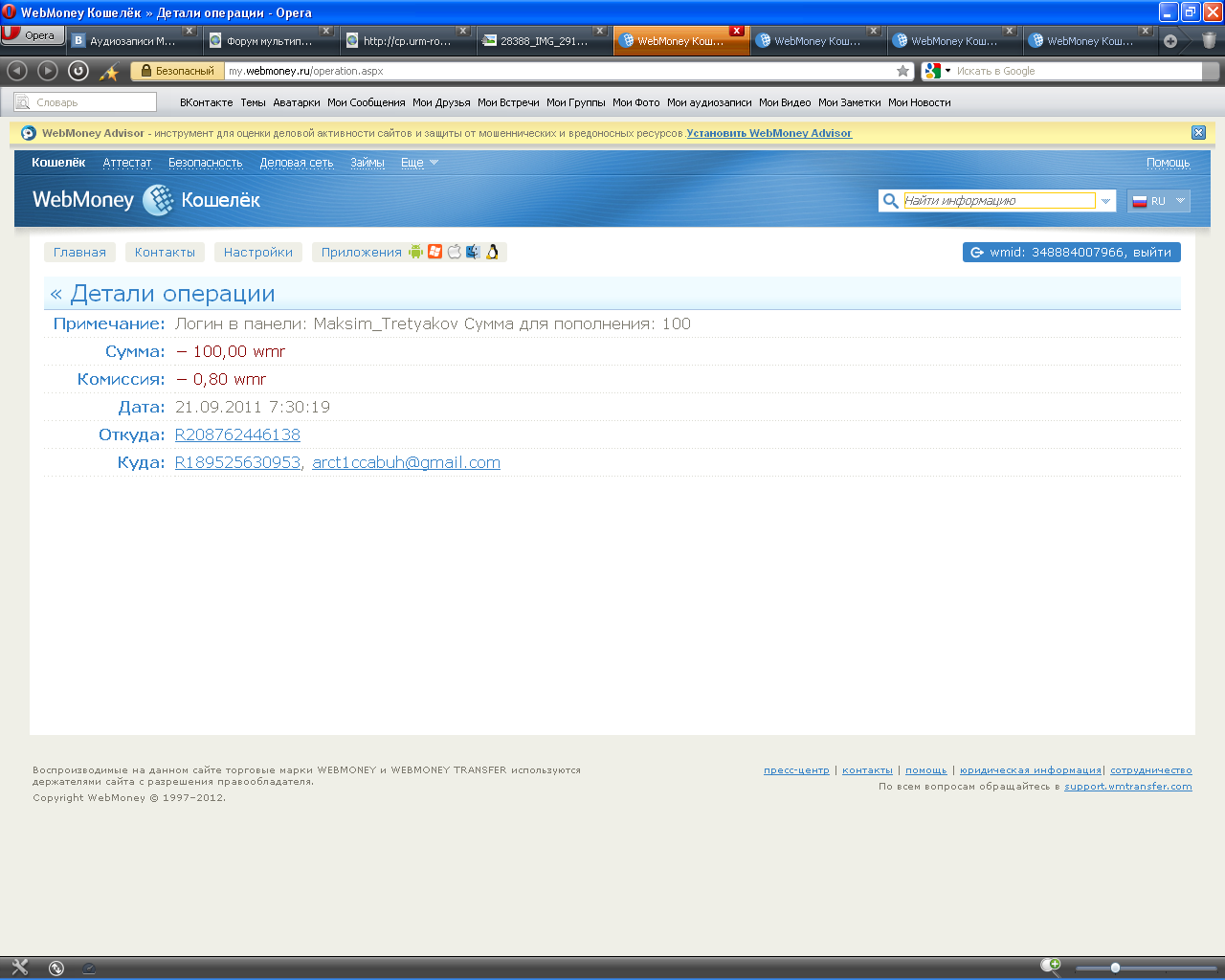Open source wallet R208762446138 link
This screenshot has width=1225, height=980.
point(237,435)
